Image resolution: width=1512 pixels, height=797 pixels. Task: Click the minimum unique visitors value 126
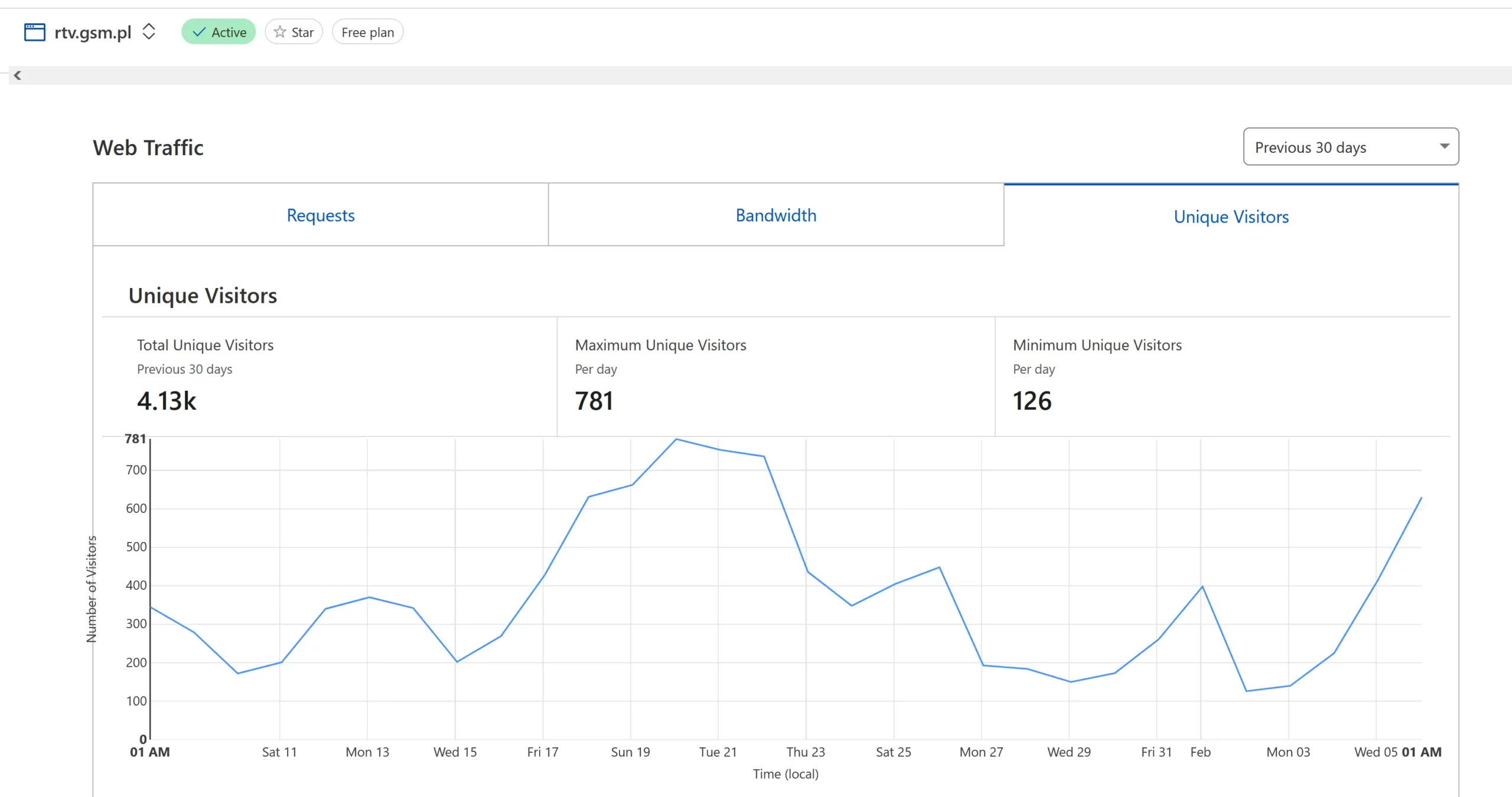pyautogui.click(x=1032, y=401)
